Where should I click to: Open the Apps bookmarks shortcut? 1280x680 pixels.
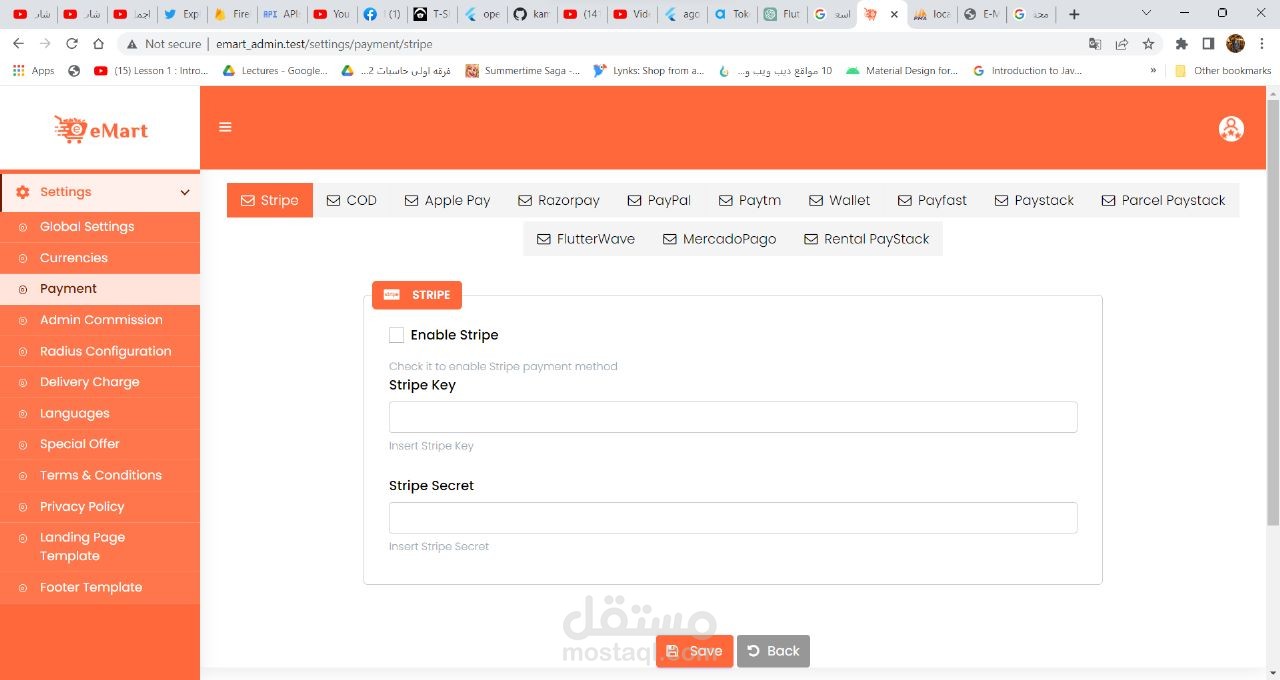pos(33,71)
